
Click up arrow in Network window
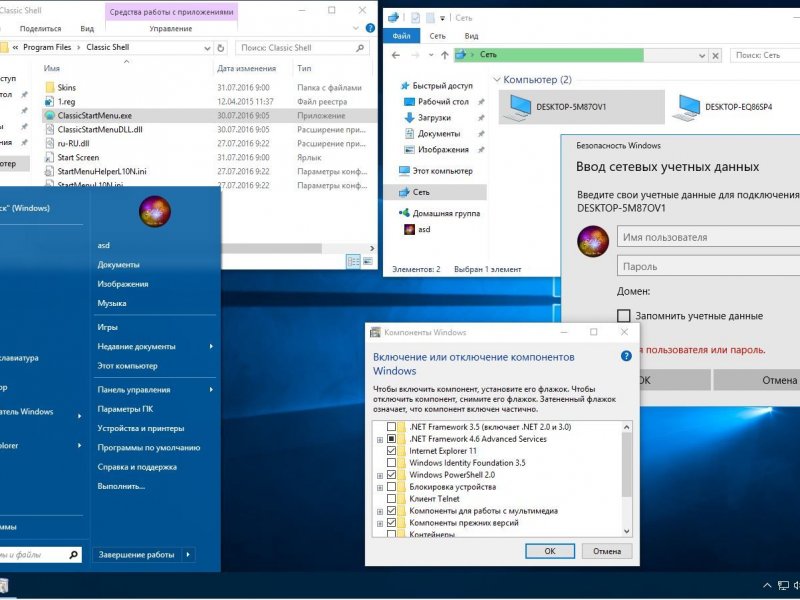tap(445, 55)
